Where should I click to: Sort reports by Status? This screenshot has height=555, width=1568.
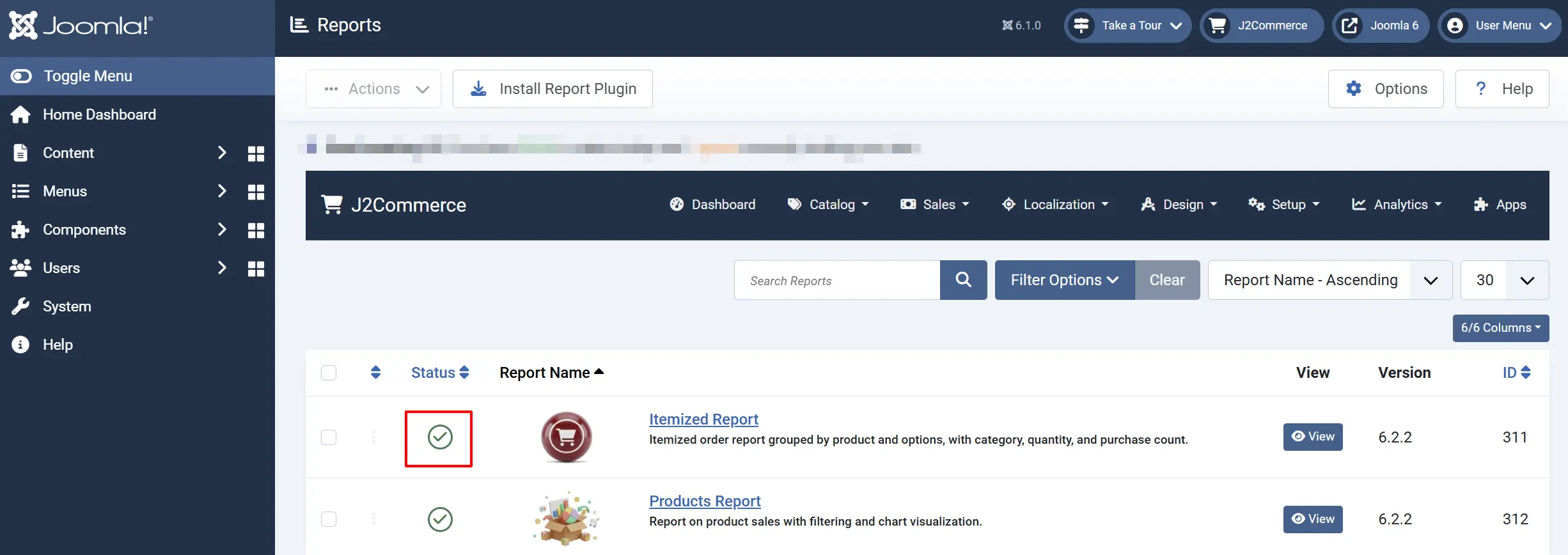pos(440,373)
